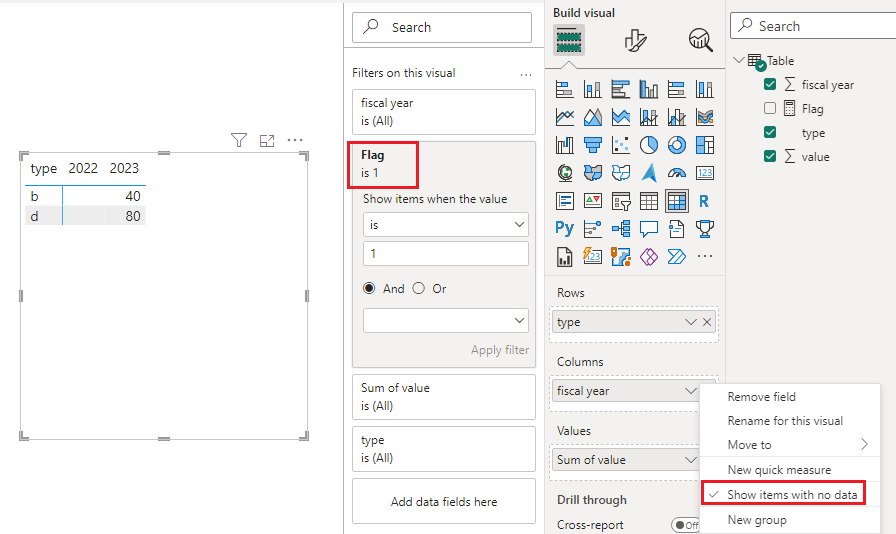Open the Analytics pane magnifier icon
This screenshot has height=534, width=896.
(700, 40)
